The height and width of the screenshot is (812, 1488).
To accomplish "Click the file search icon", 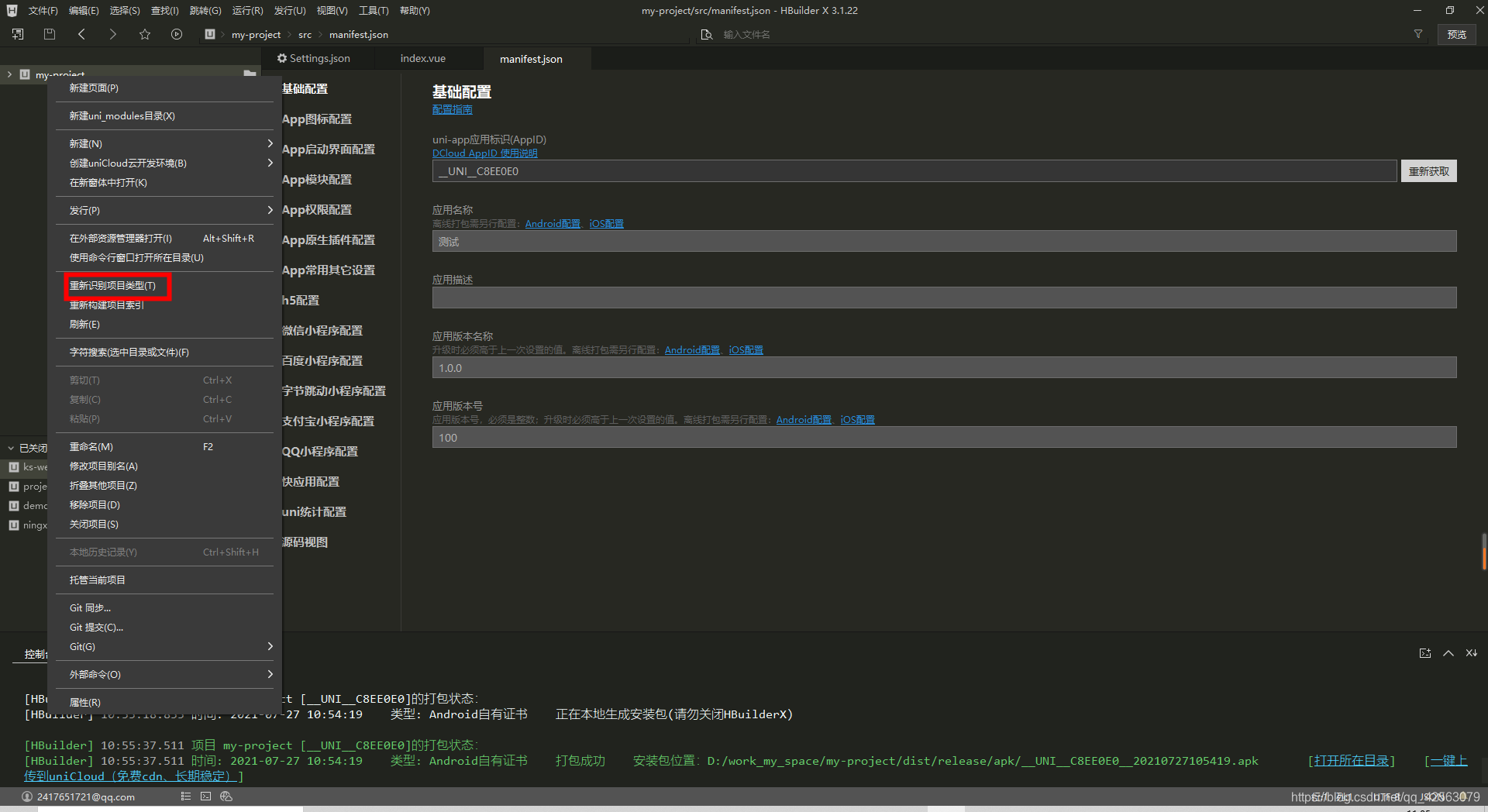I will (707, 34).
